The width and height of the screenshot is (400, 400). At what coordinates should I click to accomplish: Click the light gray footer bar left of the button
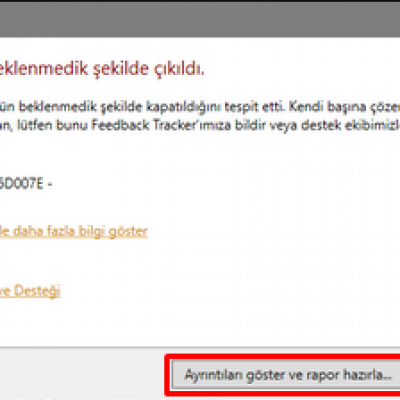[82, 373]
